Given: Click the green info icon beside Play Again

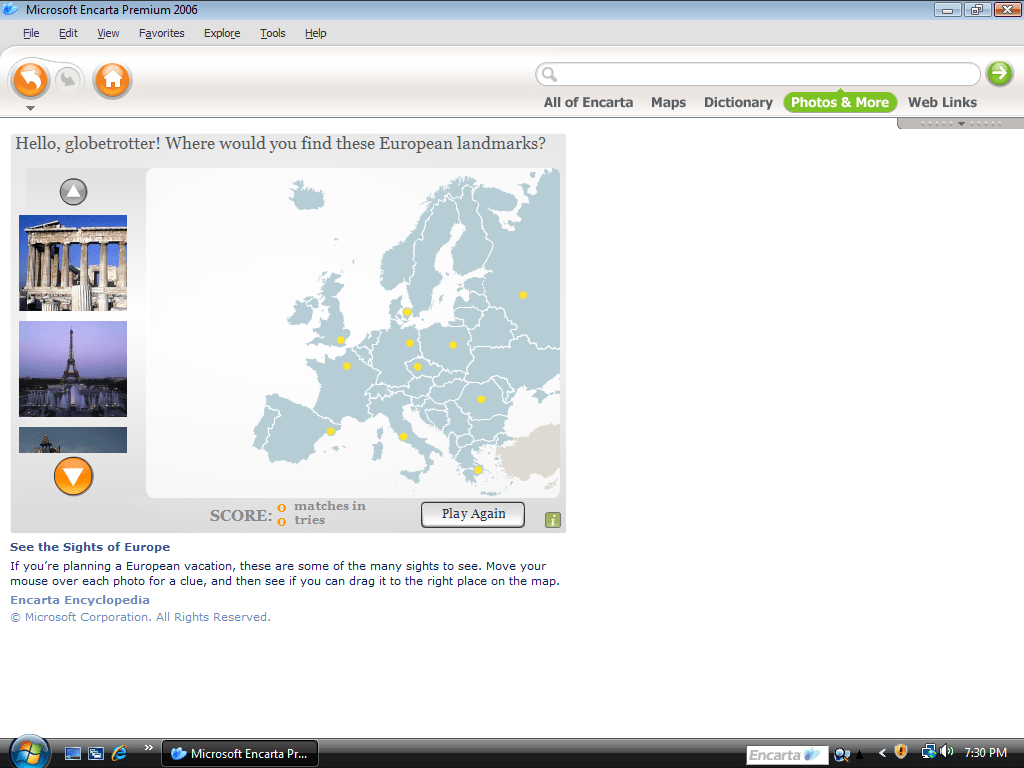Looking at the screenshot, I should (x=553, y=520).
